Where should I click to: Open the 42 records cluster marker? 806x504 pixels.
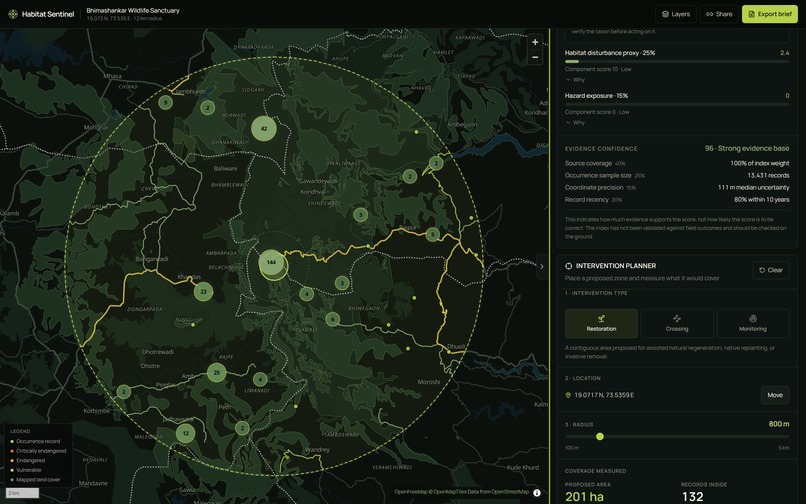[x=264, y=129]
